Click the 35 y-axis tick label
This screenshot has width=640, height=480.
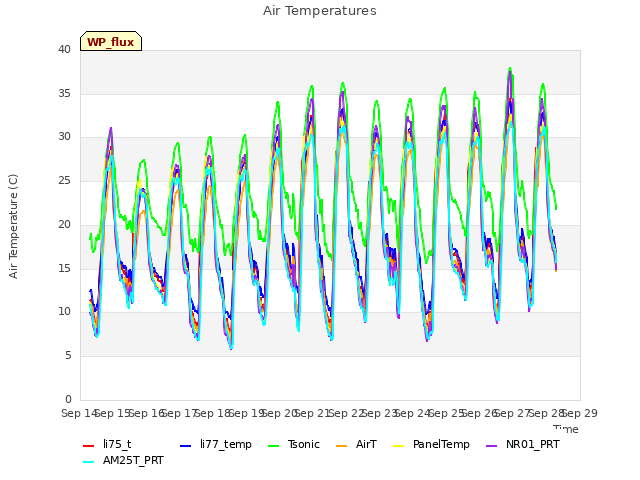coord(64,93)
